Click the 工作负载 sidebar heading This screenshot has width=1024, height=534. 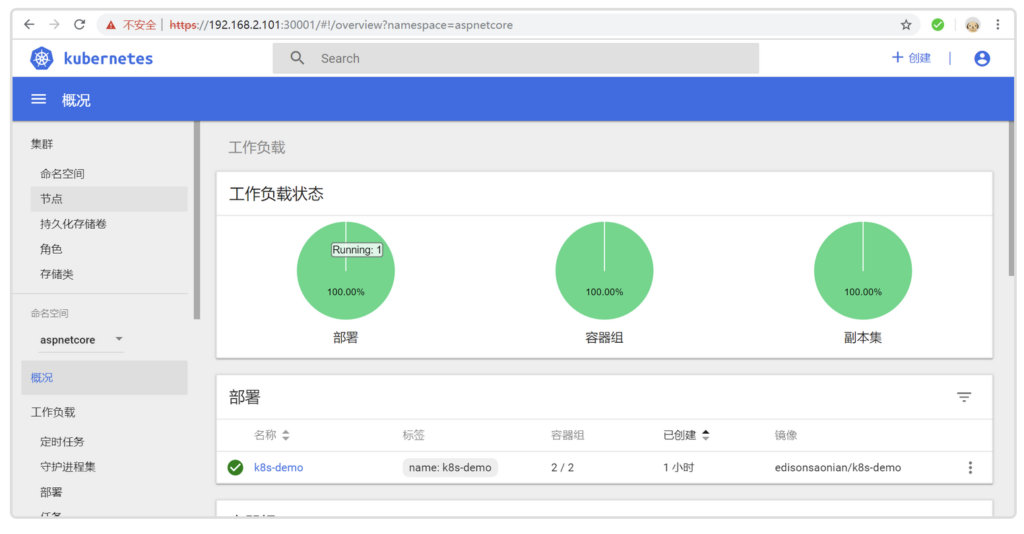(53, 413)
